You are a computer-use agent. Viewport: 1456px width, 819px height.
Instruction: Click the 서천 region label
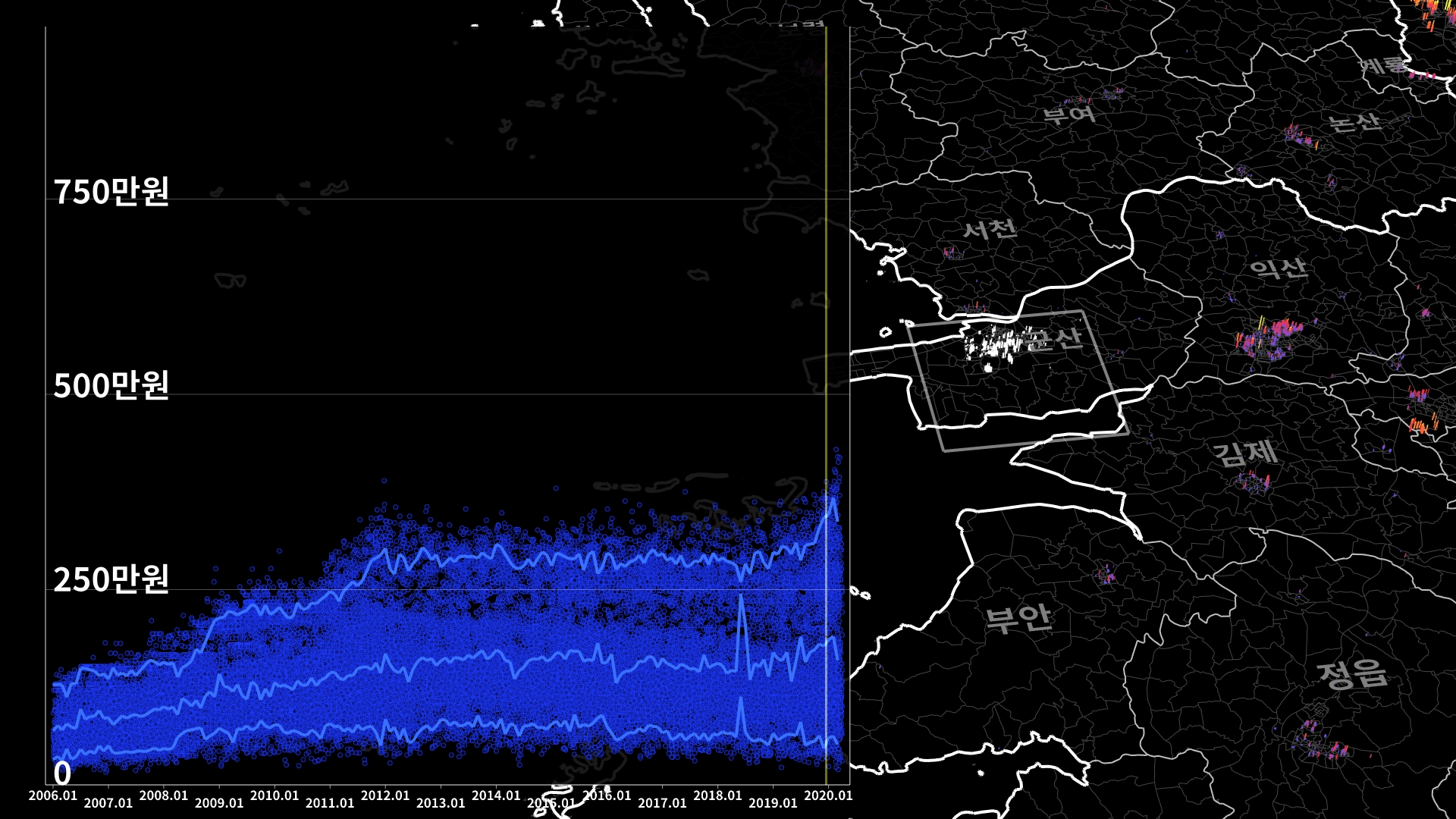(x=990, y=228)
